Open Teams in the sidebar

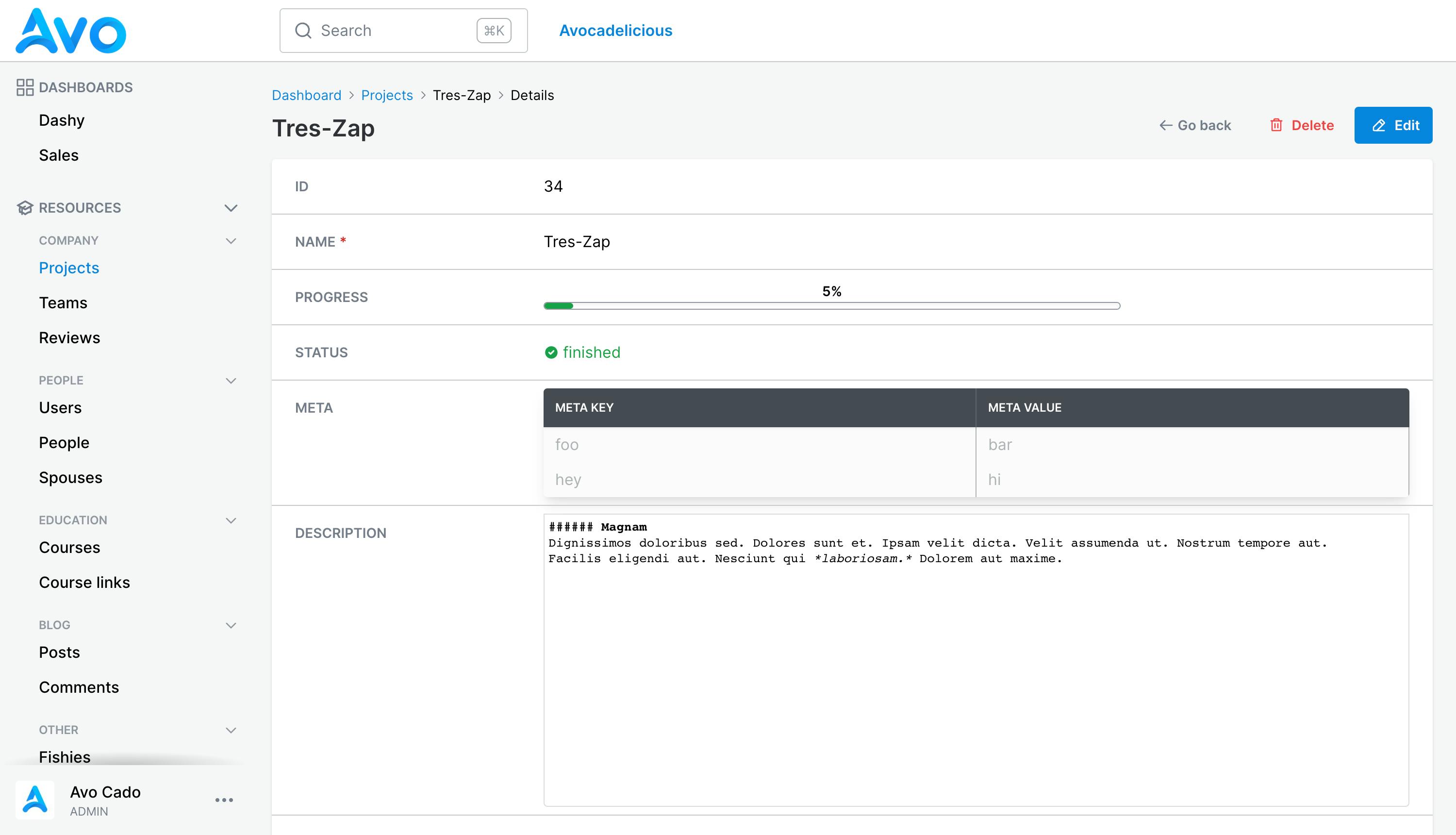coord(63,303)
